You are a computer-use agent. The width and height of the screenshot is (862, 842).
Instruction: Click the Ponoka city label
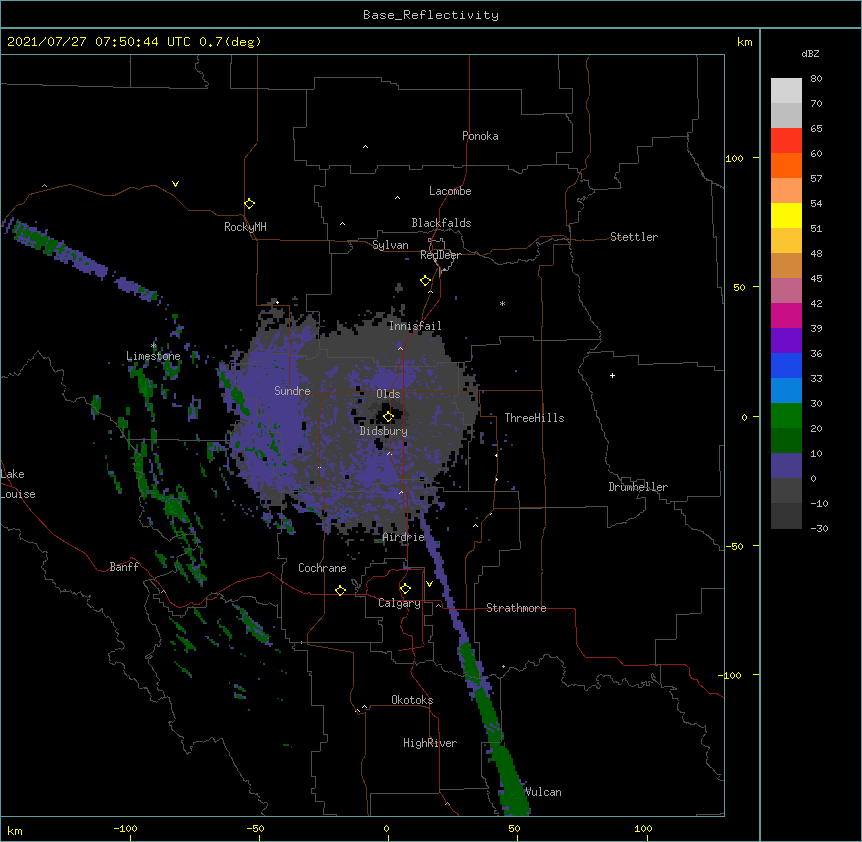(x=480, y=136)
